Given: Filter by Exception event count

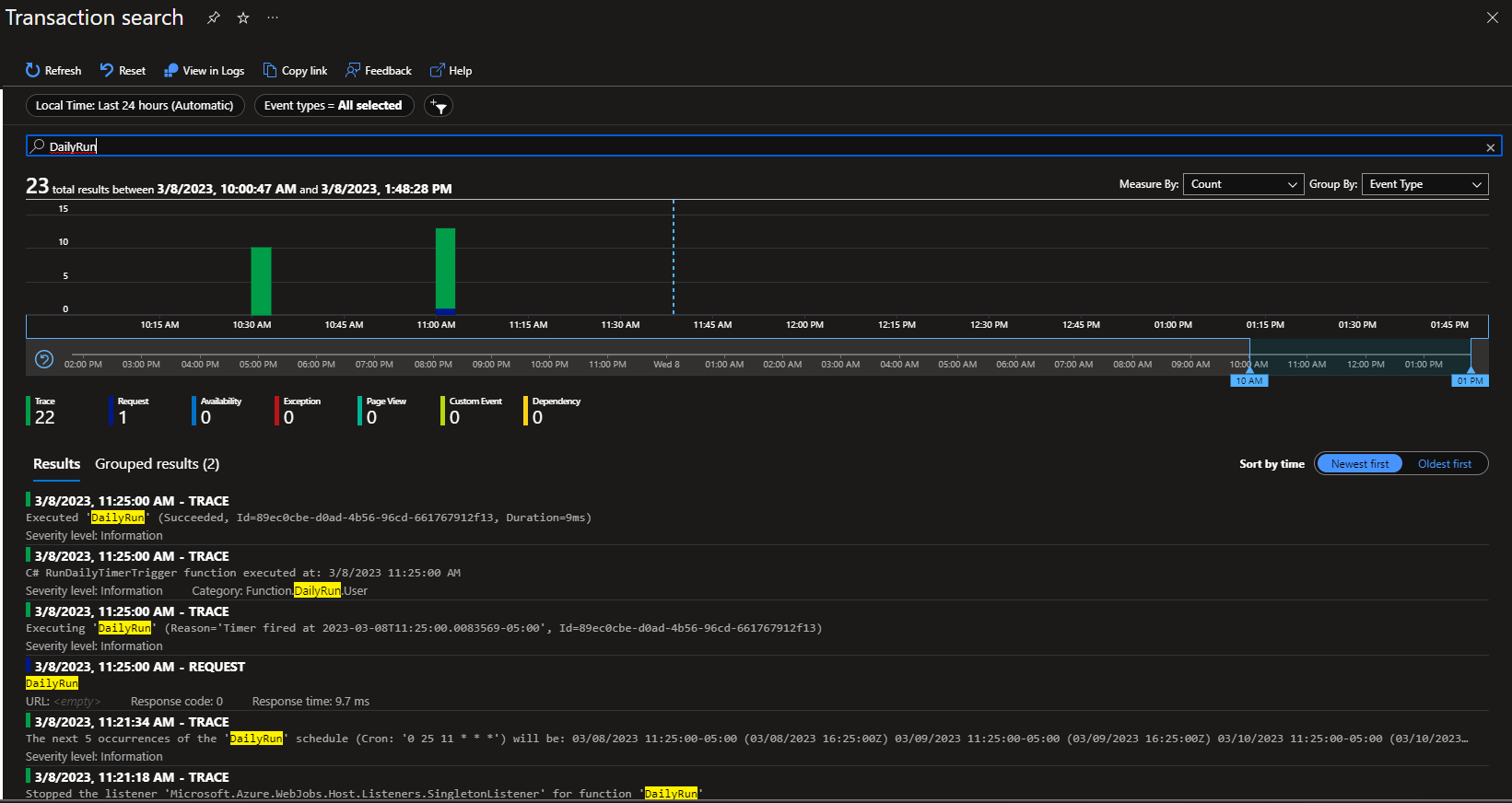Looking at the screenshot, I should click(x=299, y=411).
